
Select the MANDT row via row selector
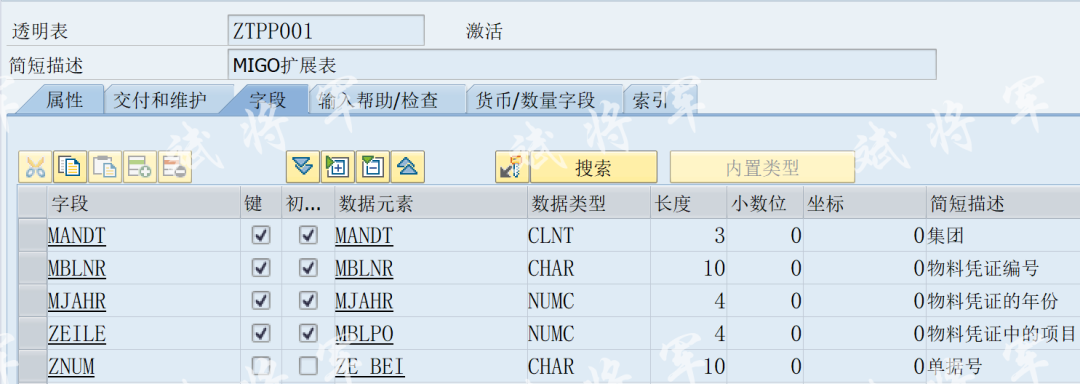coord(32,236)
